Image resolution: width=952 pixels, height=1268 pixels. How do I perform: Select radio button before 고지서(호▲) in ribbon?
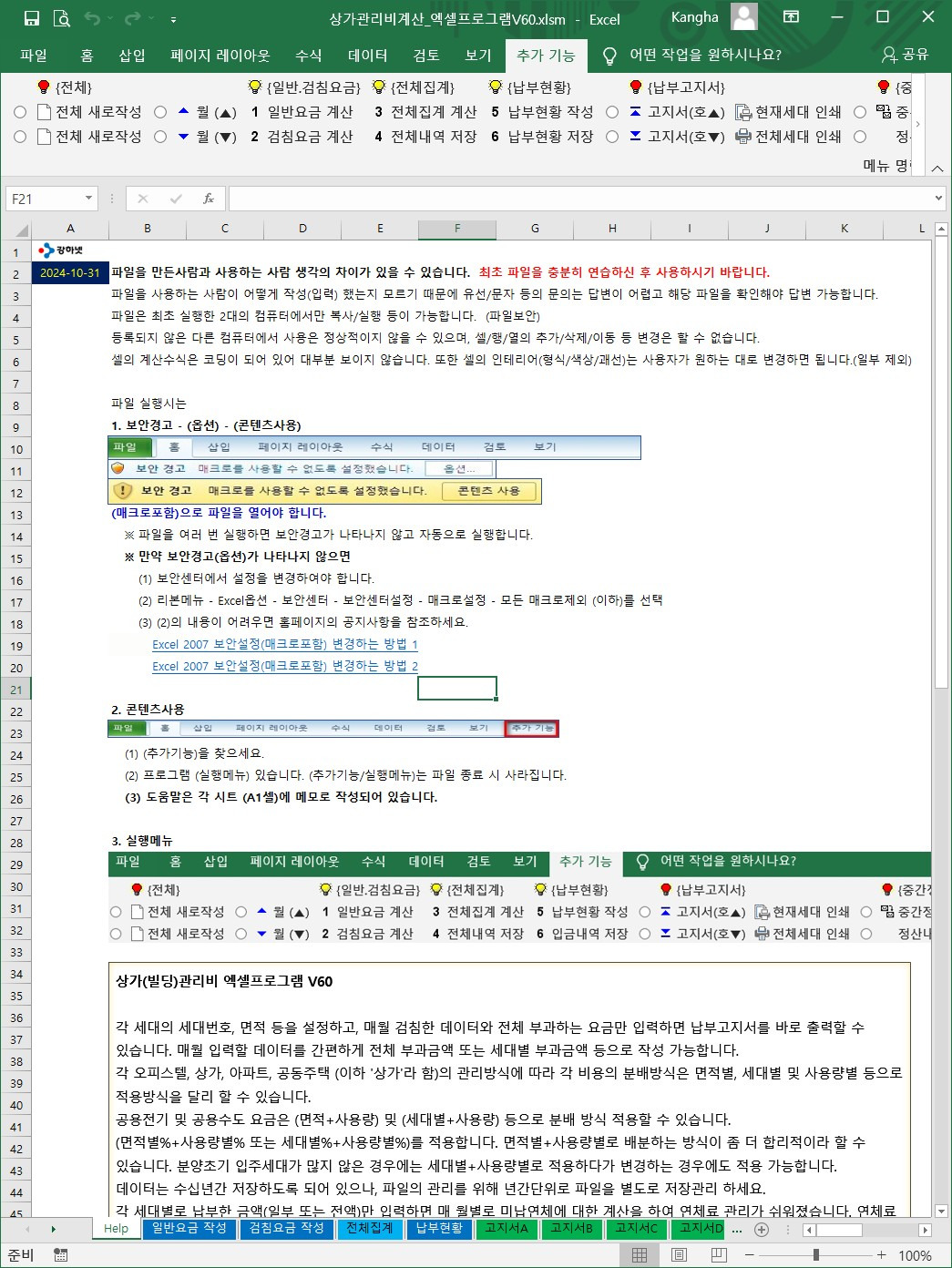[612, 112]
